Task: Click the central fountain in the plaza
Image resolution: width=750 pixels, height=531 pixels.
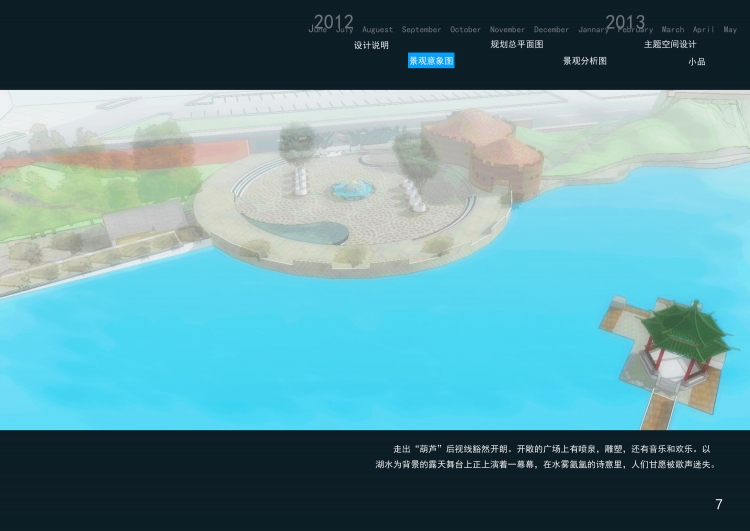Action: pos(353,189)
